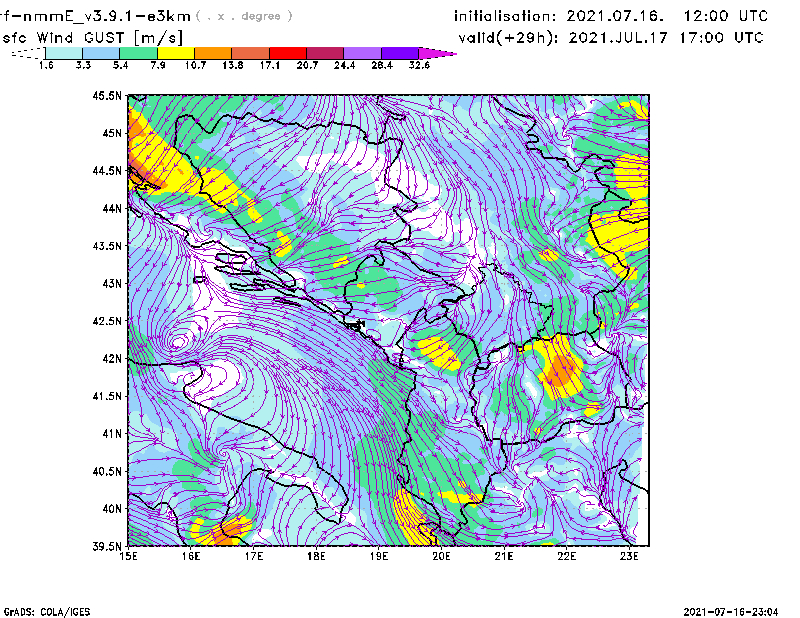Click the light blue 3.3–5.4 legend swatch
Image resolution: width=800 pixels, height=618 pixels.
[x=101, y=53]
